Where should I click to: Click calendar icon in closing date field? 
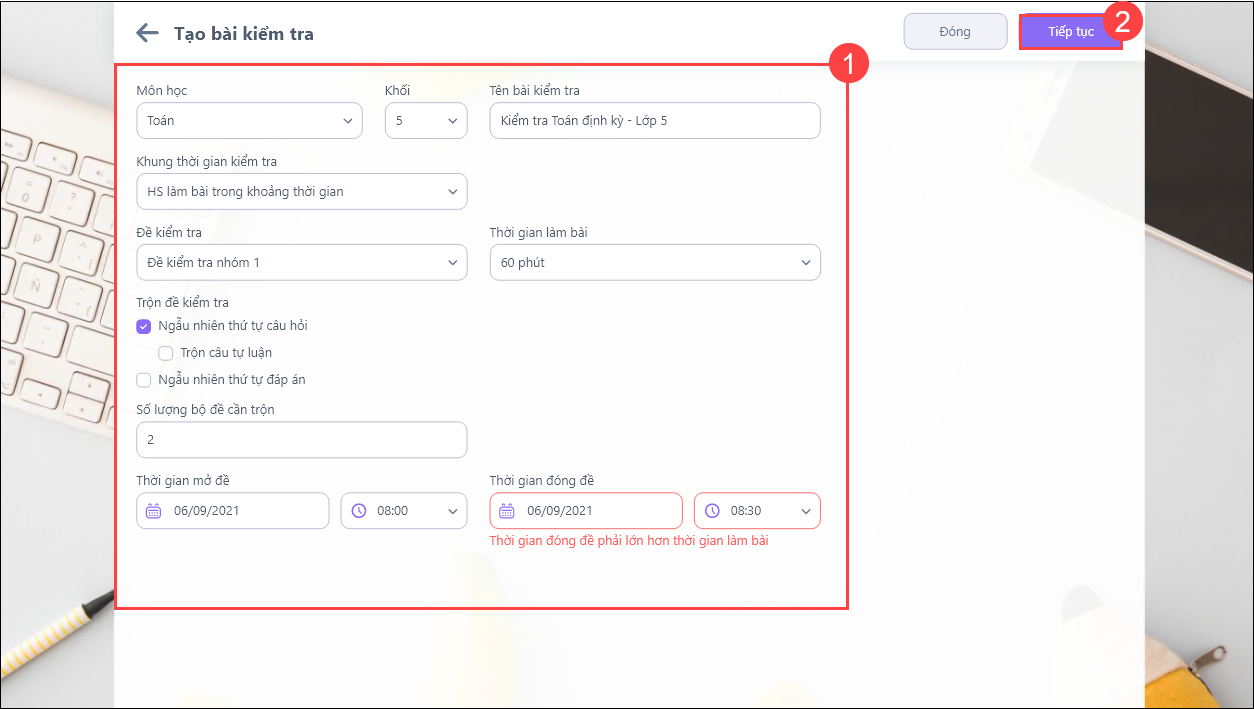pos(507,511)
